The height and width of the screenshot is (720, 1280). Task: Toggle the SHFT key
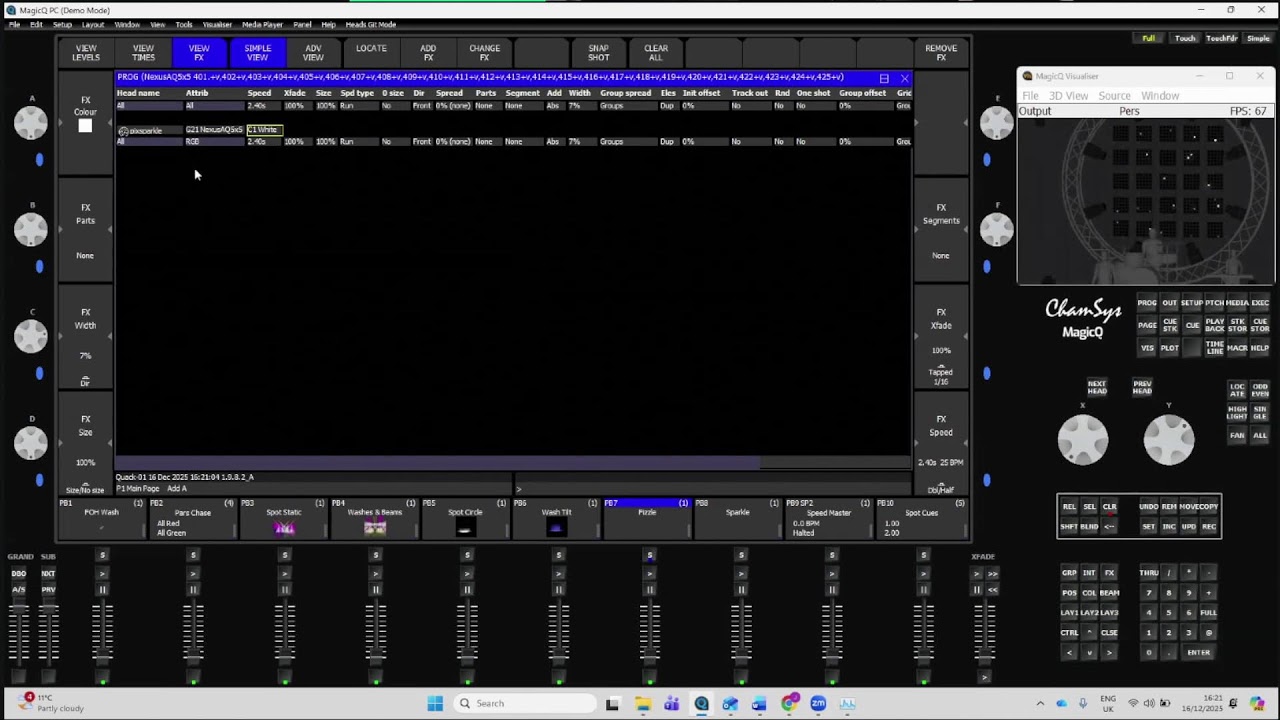(x=1069, y=526)
